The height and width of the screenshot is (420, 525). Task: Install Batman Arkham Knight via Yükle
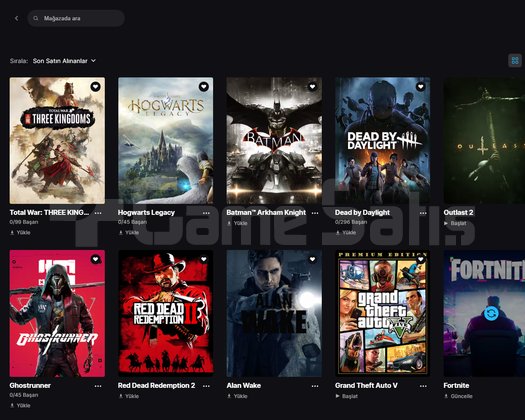(237, 223)
